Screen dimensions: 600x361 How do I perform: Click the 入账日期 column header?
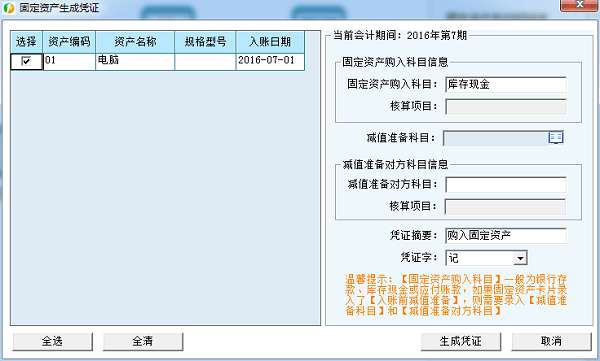pyautogui.click(x=270, y=42)
